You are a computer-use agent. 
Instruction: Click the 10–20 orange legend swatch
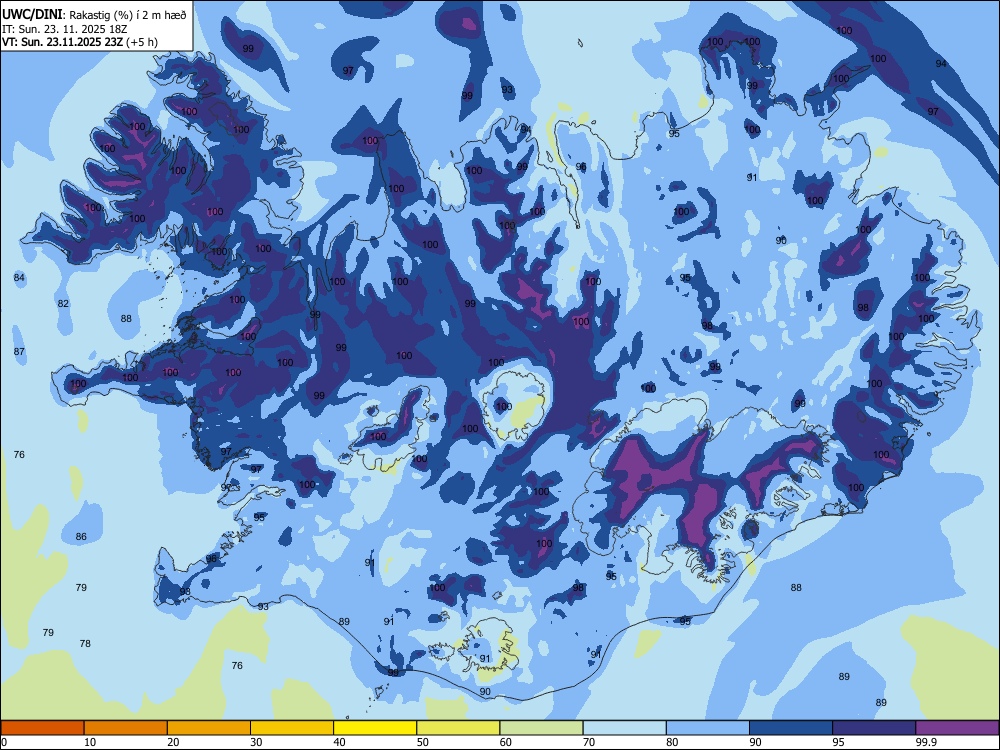tap(126, 728)
